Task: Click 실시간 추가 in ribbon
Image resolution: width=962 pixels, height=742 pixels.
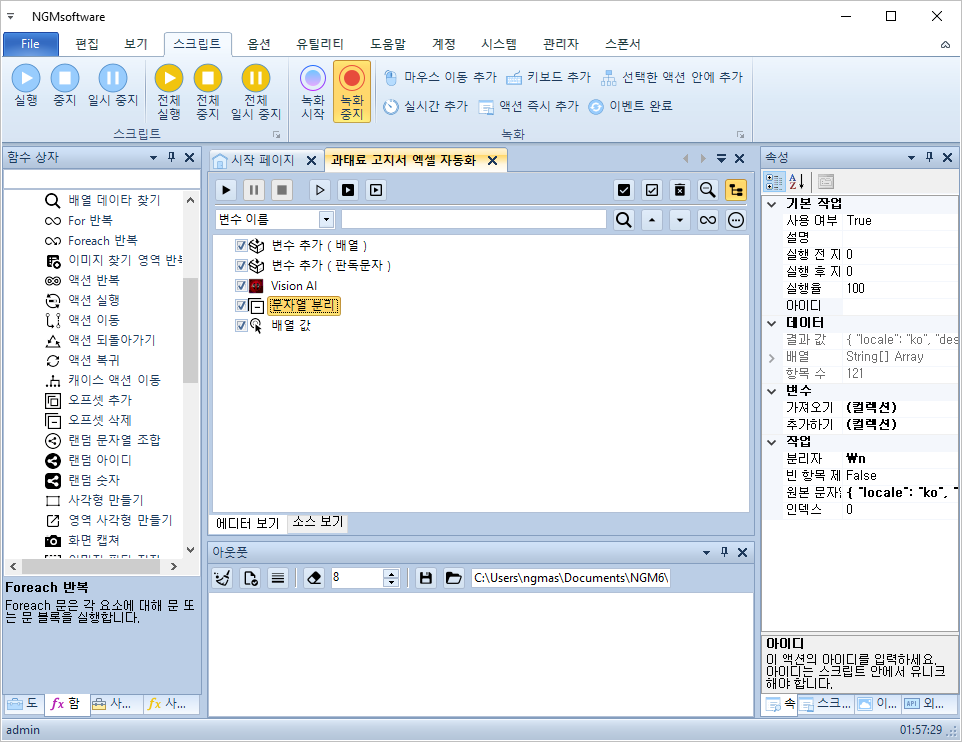Action: [x=425, y=107]
